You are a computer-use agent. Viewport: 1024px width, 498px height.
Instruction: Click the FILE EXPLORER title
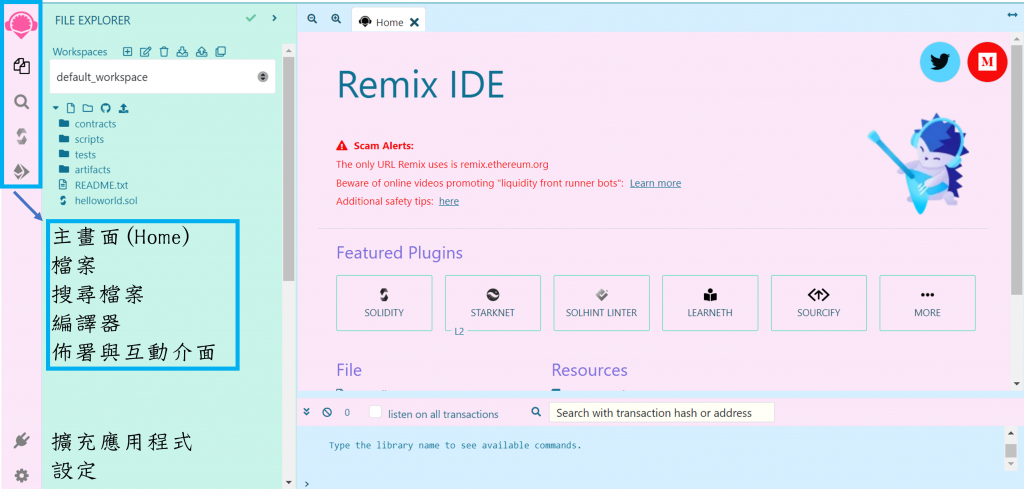point(93,20)
